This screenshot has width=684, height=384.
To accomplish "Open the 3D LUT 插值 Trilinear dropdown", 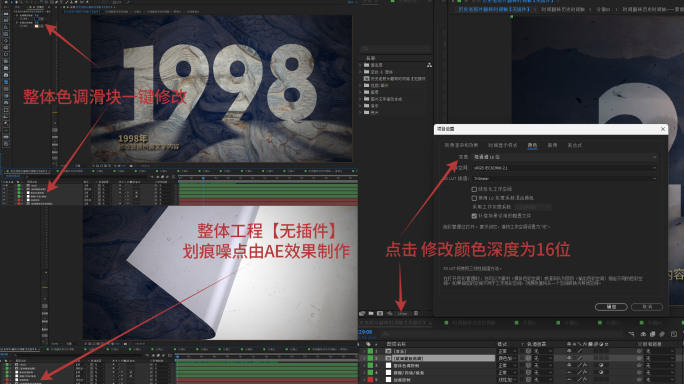I will (565, 178).
